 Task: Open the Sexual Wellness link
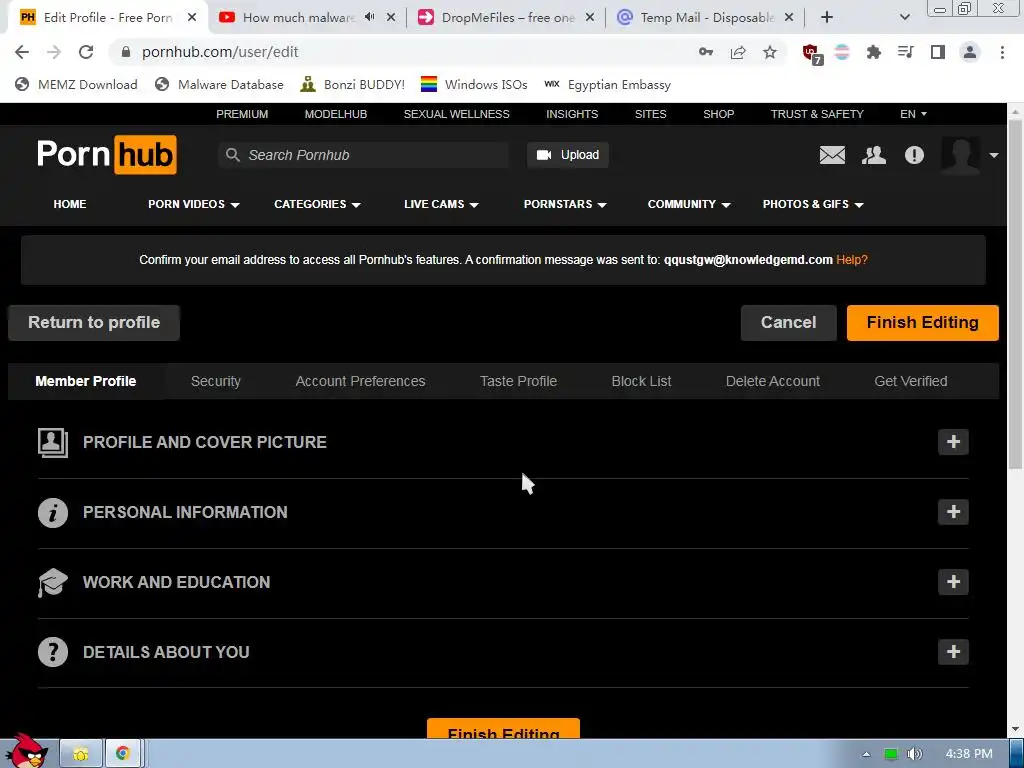(x=456, y=114)
